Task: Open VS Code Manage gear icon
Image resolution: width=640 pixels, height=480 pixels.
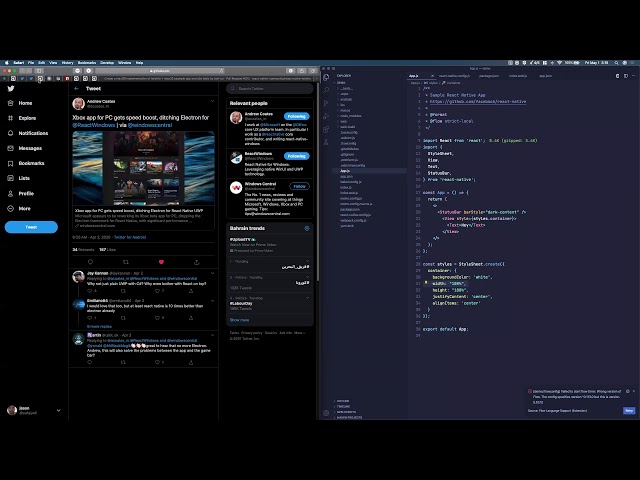Action: [326, 413]
